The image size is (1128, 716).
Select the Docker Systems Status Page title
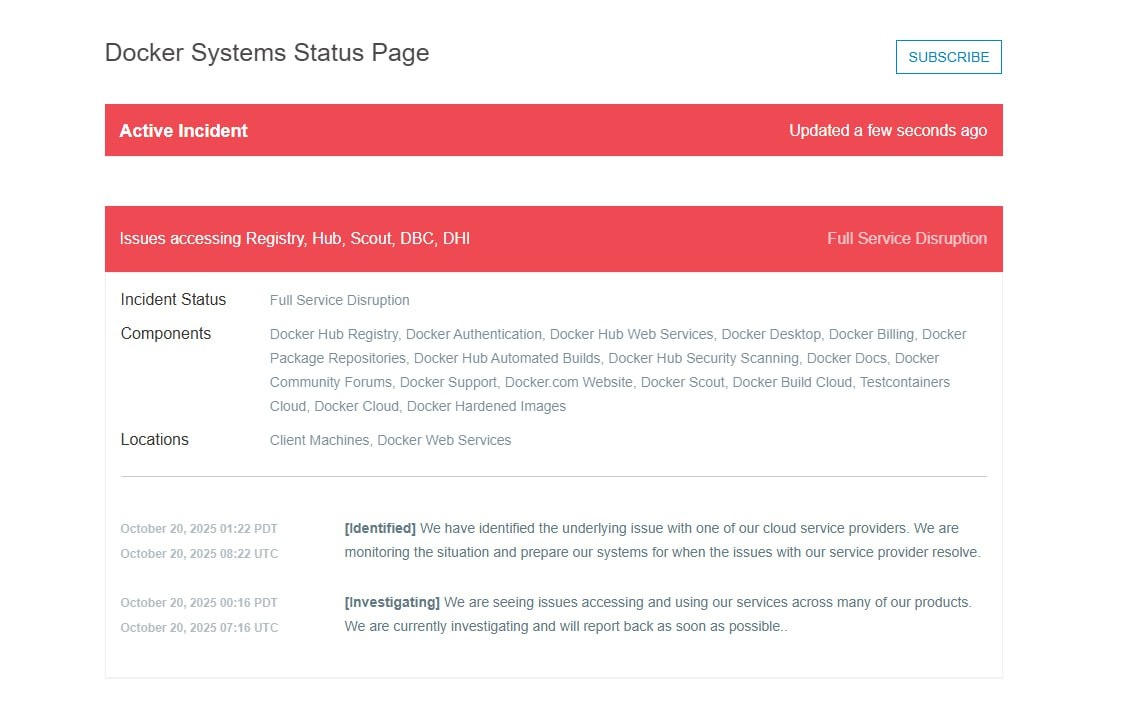(x=267, y=53)
